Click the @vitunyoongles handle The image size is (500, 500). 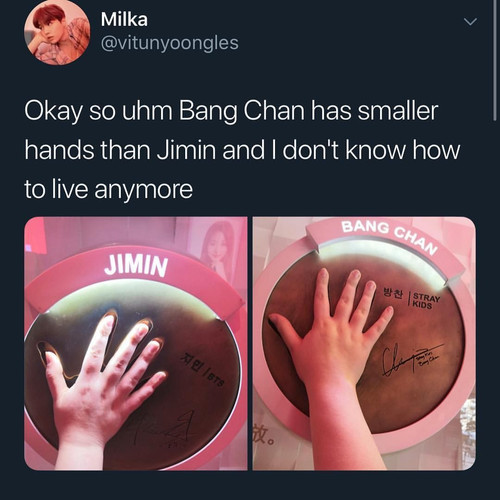[x=170, y=43]
